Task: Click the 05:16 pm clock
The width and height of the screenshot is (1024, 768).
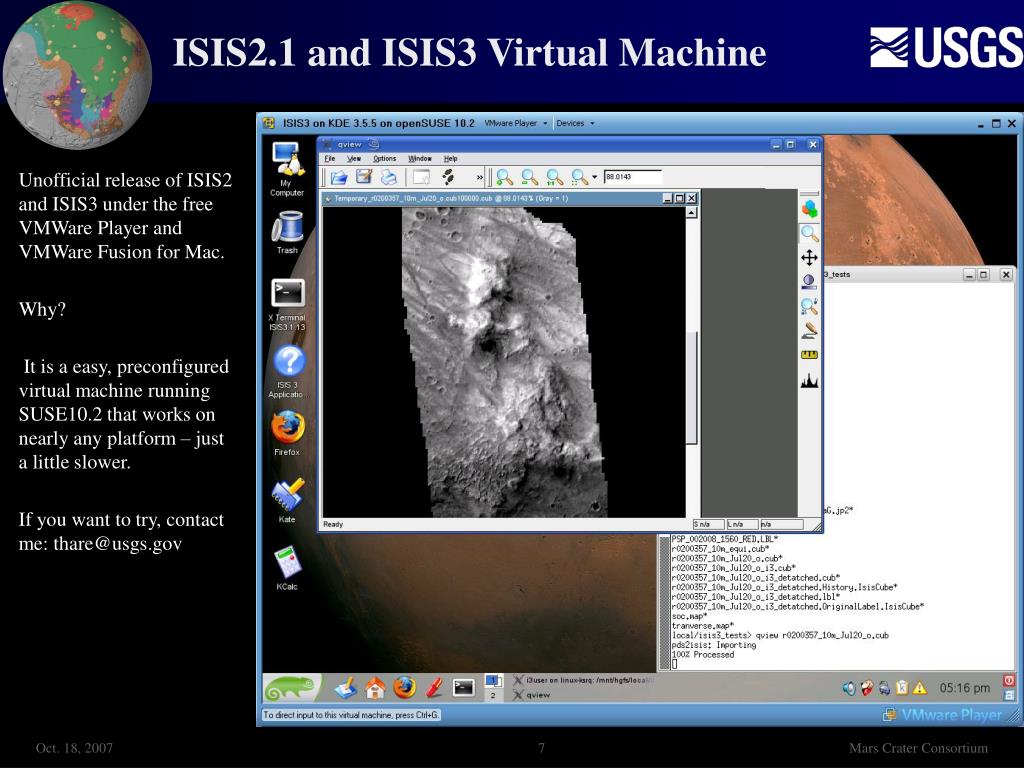Action: (964, 688)
